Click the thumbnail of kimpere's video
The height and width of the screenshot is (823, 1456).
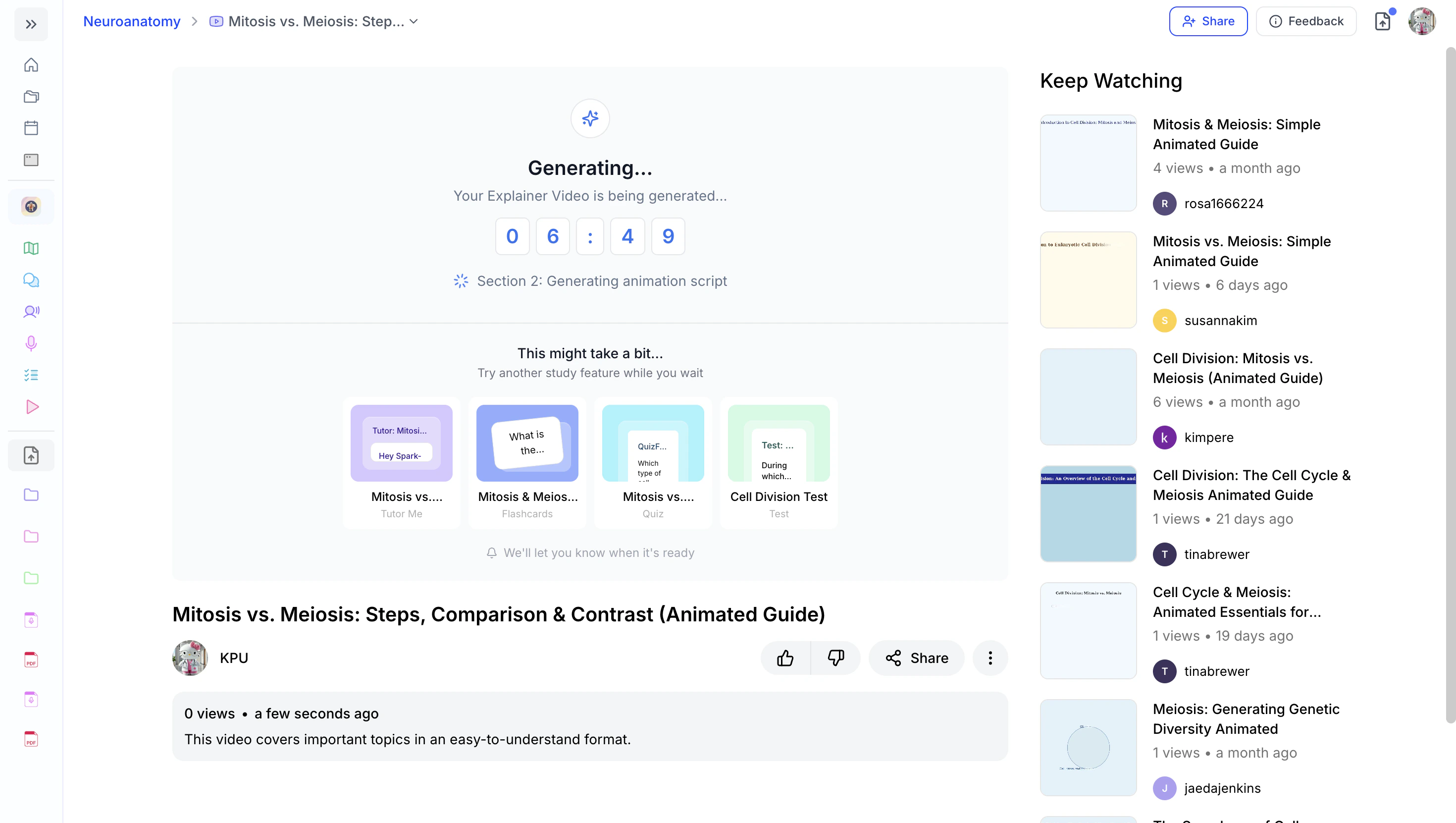[x=1088, y=397]
